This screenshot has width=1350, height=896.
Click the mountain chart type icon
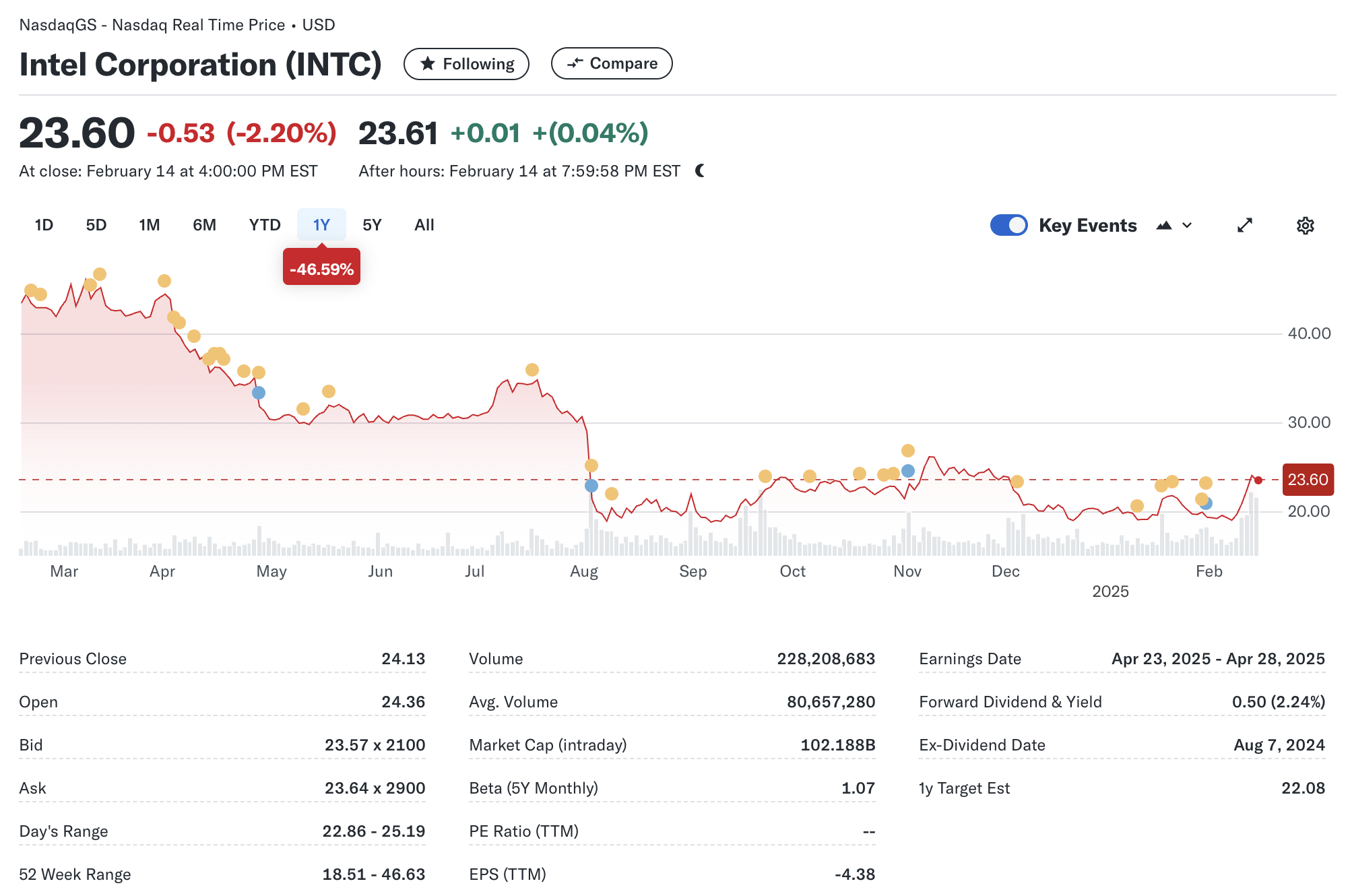pyautogui.click(x=1163, y=226)
